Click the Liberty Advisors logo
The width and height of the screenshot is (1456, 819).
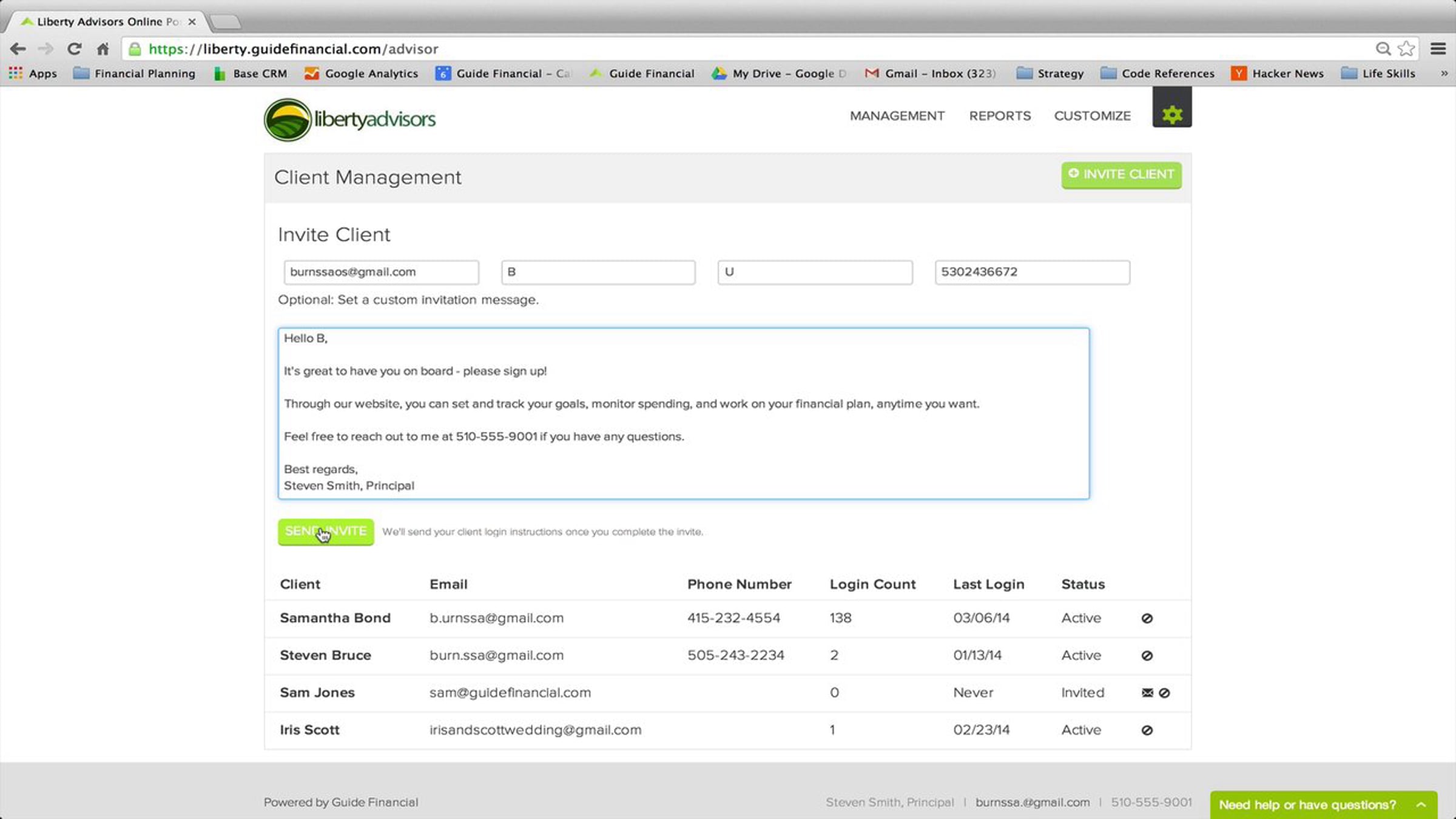coord(349,120)
